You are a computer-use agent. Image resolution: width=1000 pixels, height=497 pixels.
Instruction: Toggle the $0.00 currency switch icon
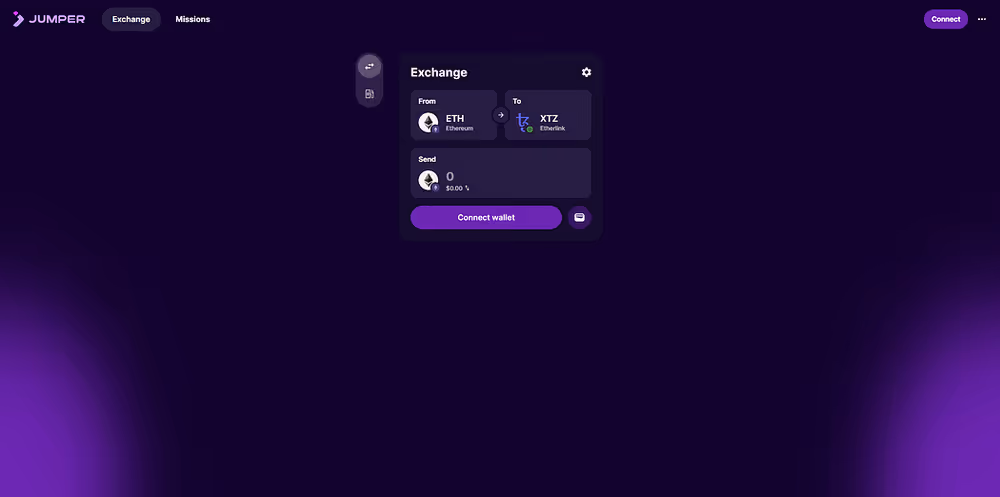(x=467, y=188)
